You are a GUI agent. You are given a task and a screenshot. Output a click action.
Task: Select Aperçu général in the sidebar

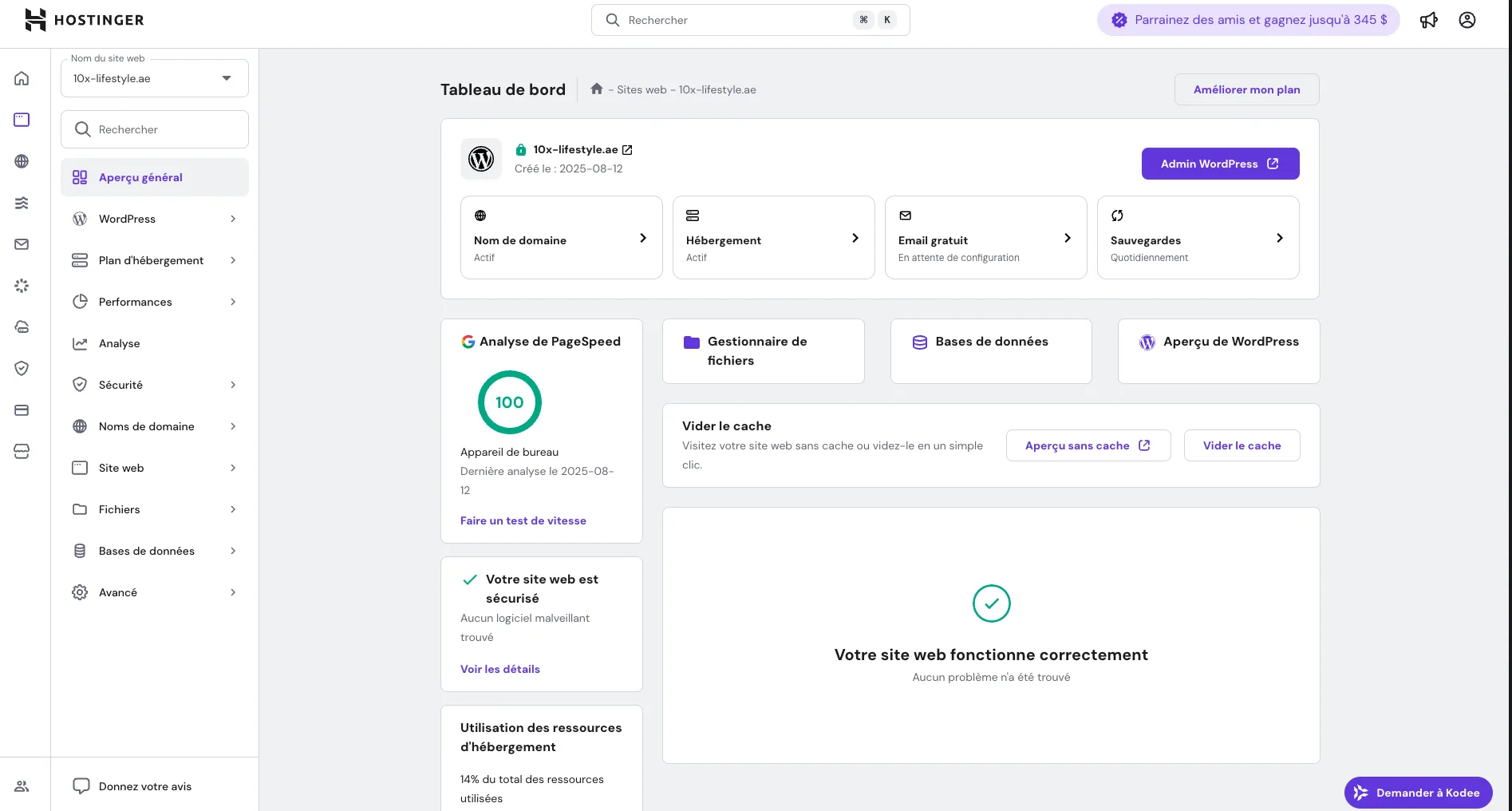tap(154, 177)
